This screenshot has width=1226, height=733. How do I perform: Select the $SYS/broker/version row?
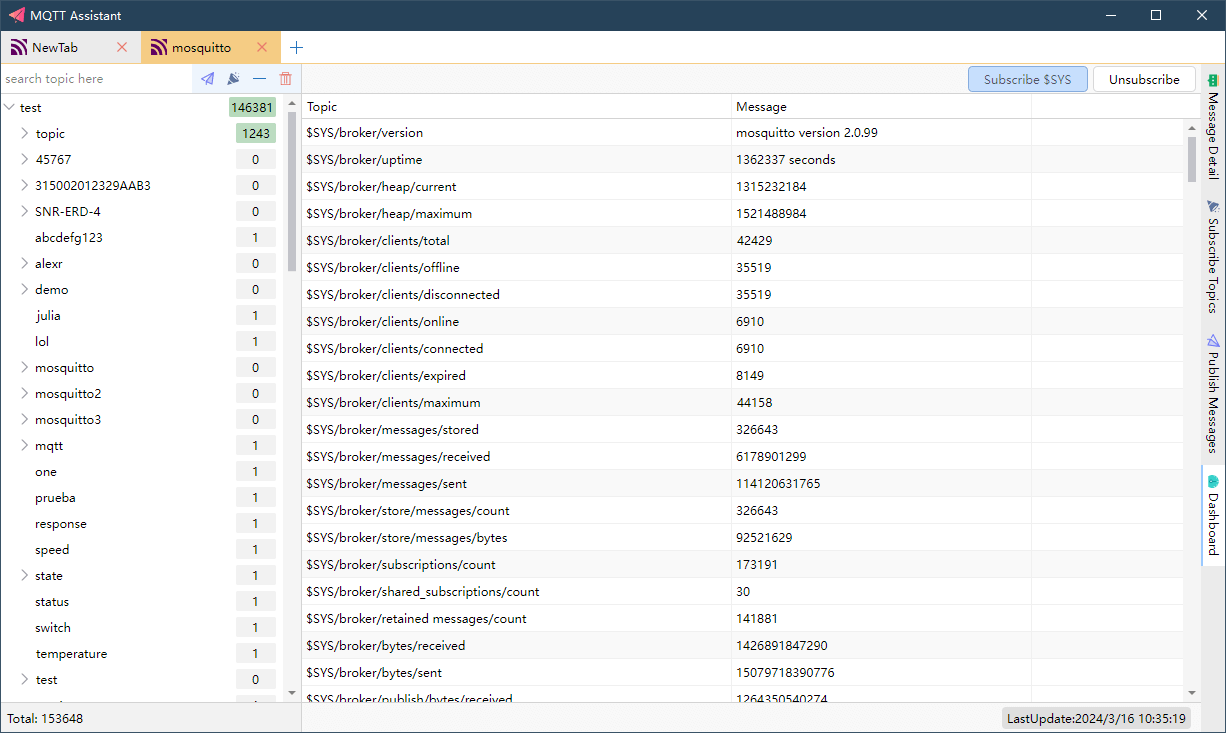coord(742,132)
